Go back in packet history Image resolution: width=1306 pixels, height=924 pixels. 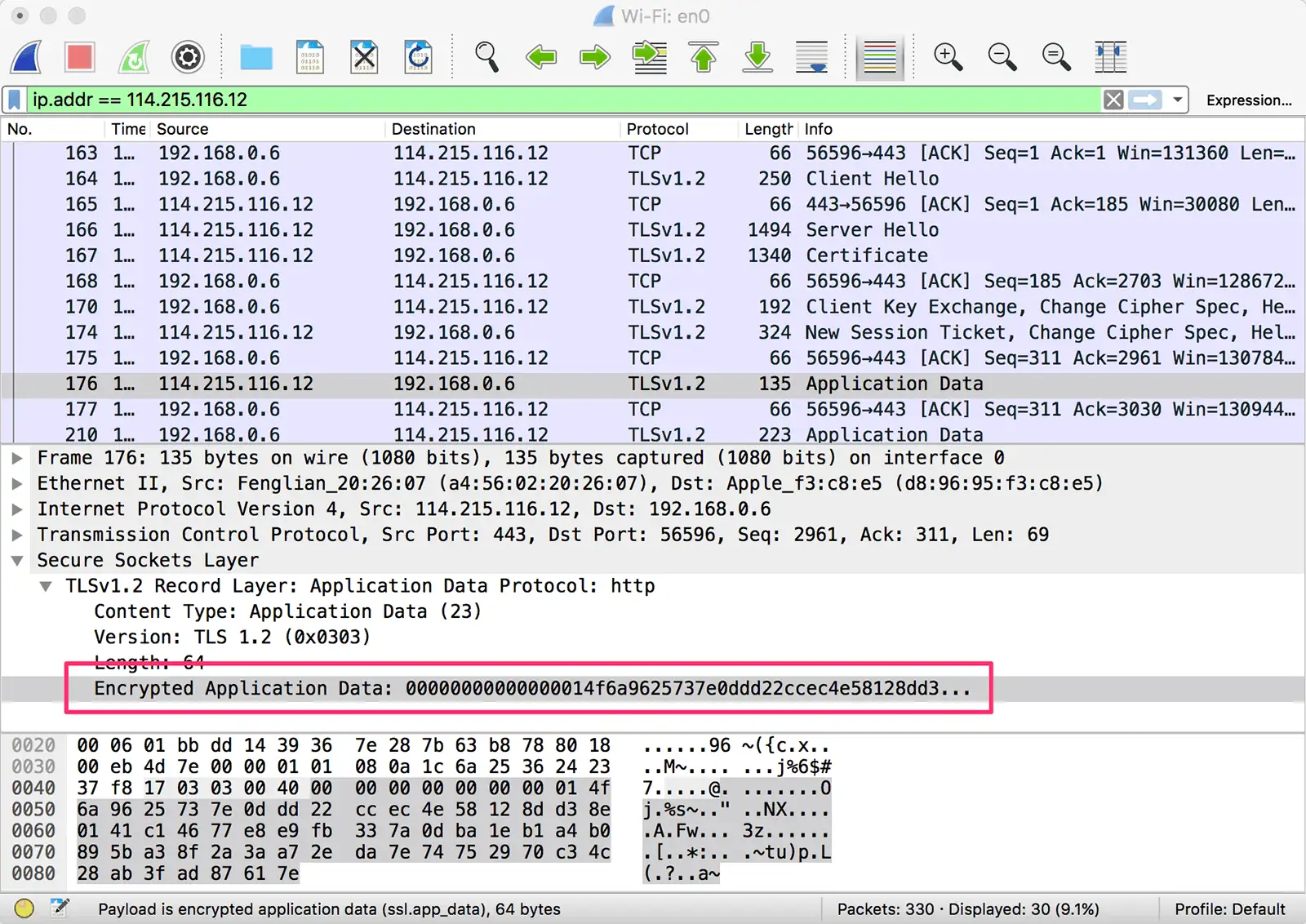(x=540, y=57)
